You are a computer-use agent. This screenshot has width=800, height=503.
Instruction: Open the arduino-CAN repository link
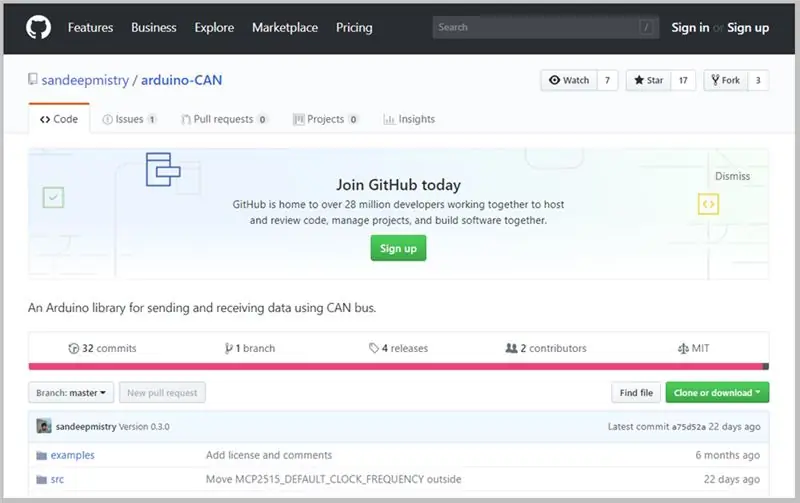[181, 80]
